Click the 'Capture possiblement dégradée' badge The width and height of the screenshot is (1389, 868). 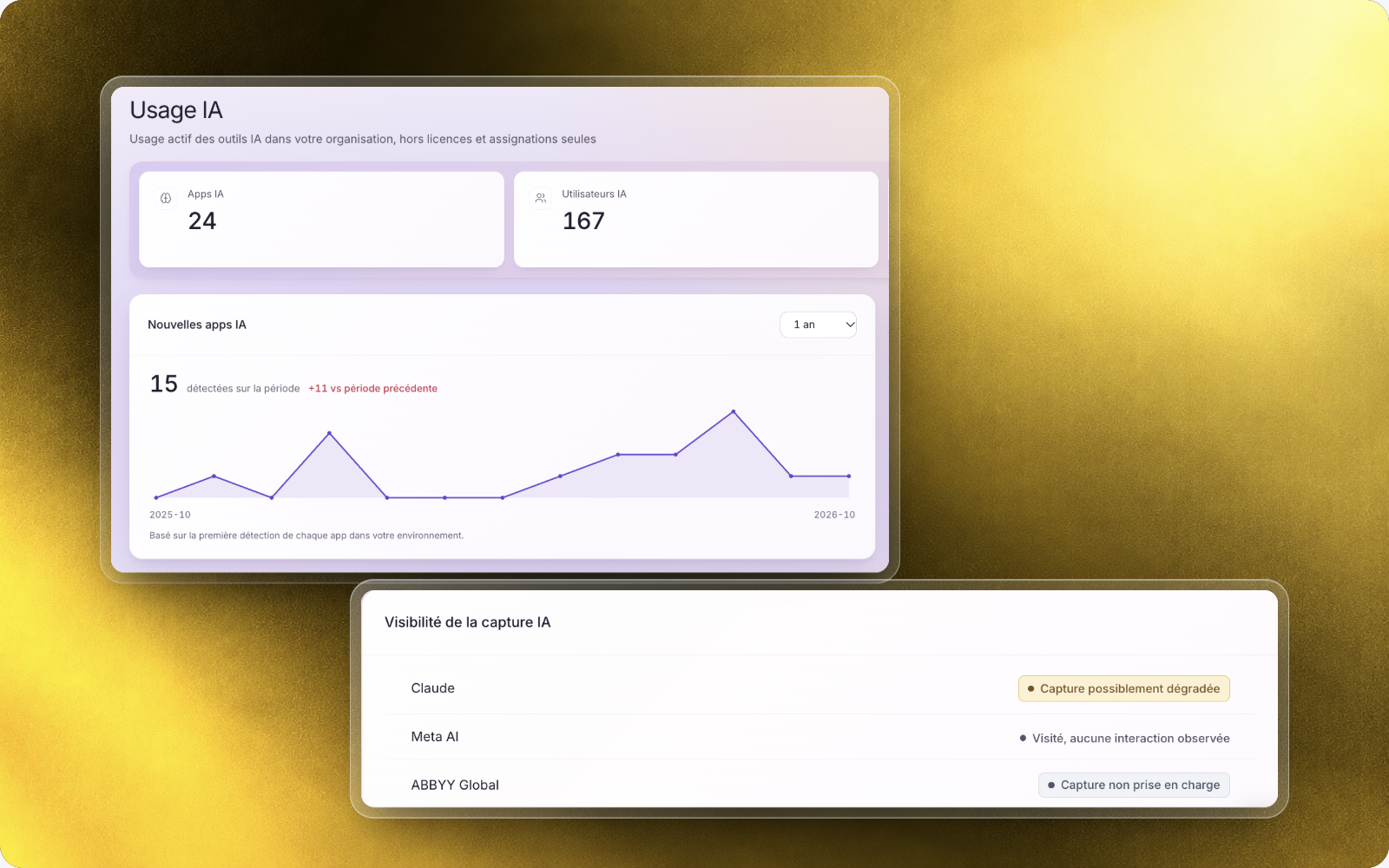[1124, 688]
